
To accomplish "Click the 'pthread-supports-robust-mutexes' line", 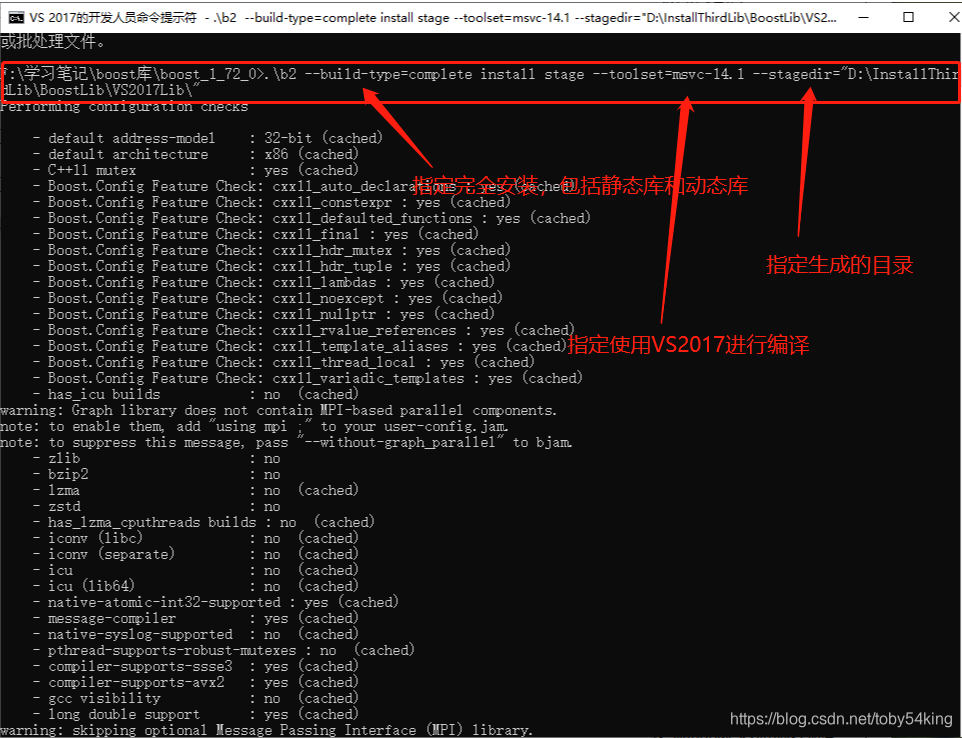I will tap(224, 650).
